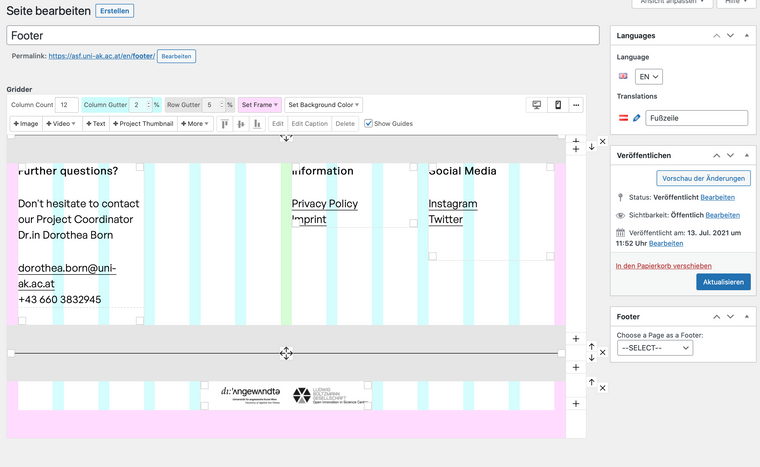
Task: Click the bottom vertical align icon
Action: point(258,124)
